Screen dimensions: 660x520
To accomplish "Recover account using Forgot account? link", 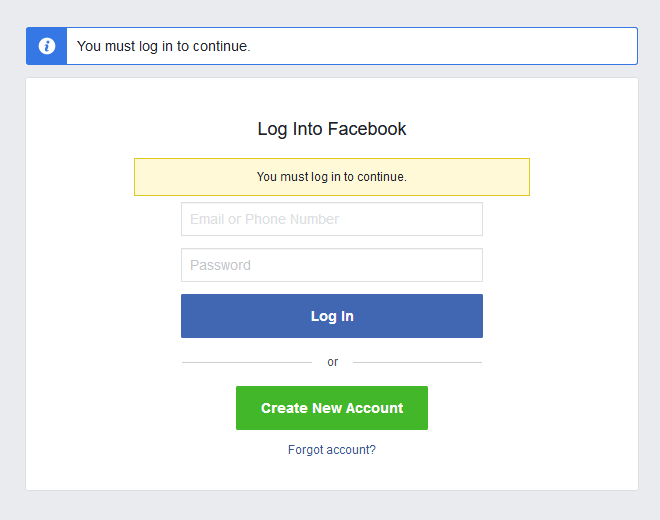I will coord(332,450).
